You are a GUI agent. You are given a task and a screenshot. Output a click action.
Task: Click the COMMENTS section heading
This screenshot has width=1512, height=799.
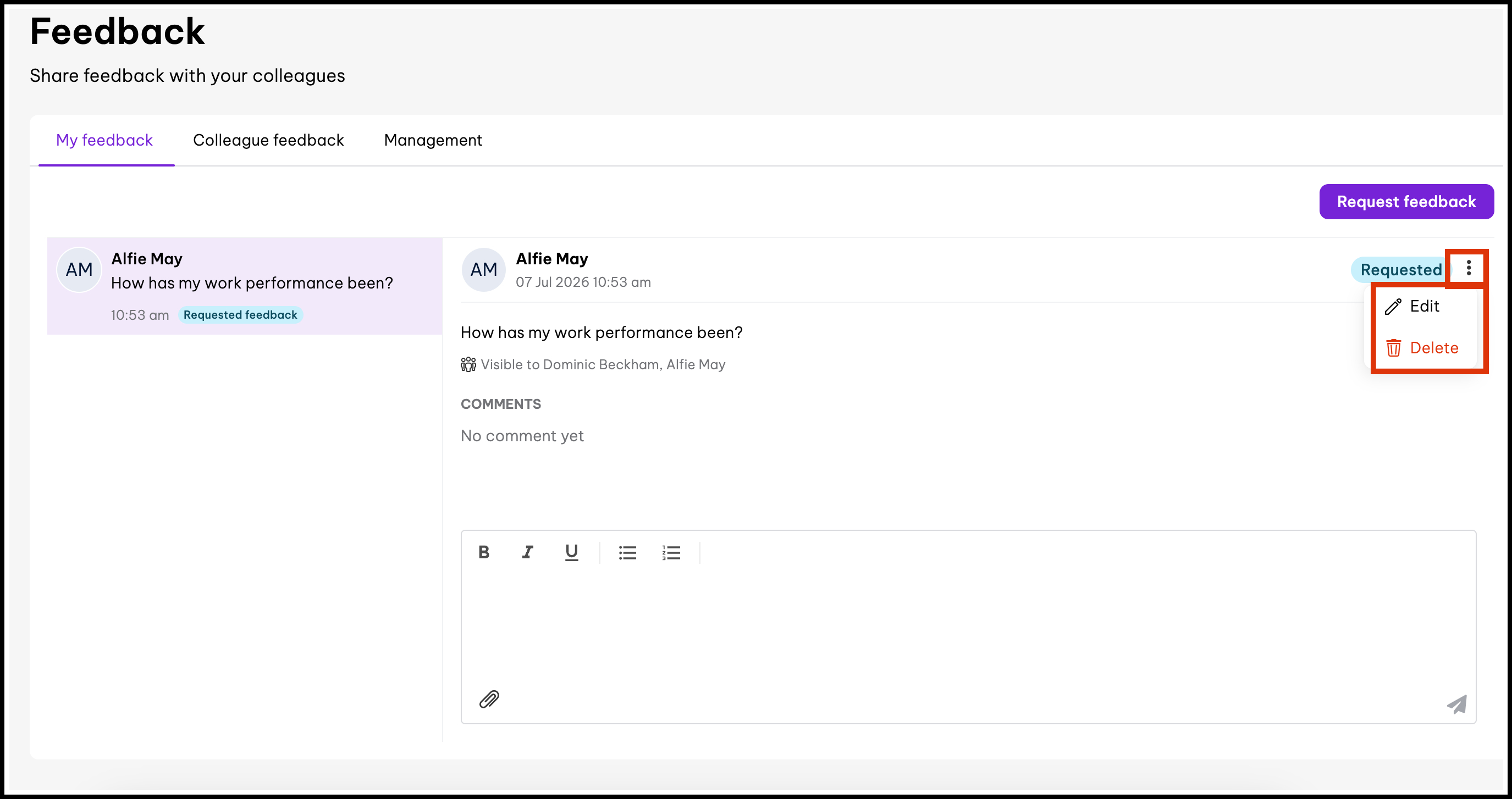coord(501,404)
